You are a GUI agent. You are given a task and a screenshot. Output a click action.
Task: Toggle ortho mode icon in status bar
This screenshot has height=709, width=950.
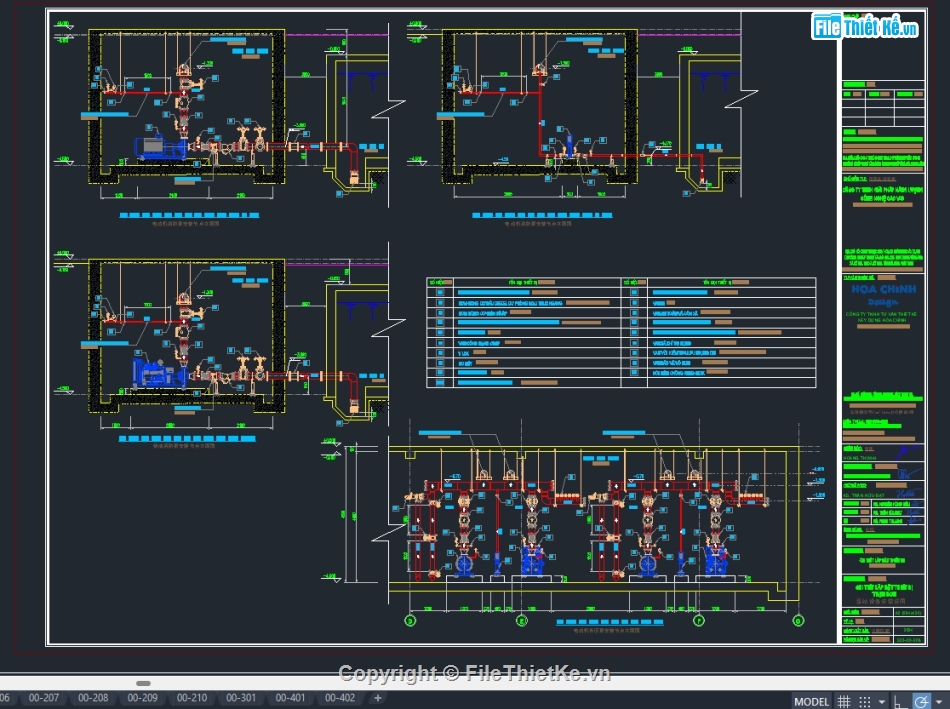[900, 701]
